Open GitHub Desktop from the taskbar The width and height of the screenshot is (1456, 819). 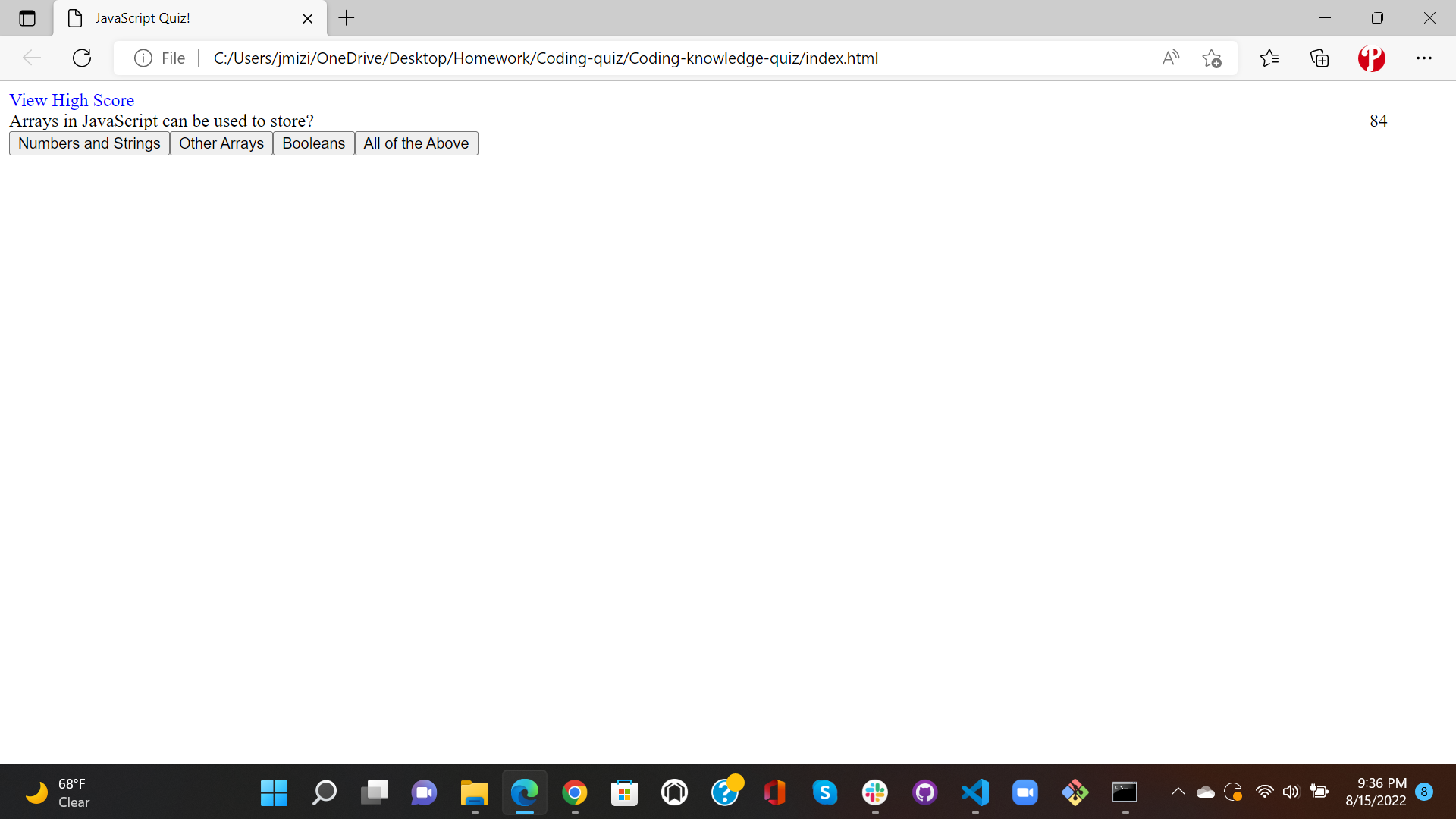(x=925, y=792)
